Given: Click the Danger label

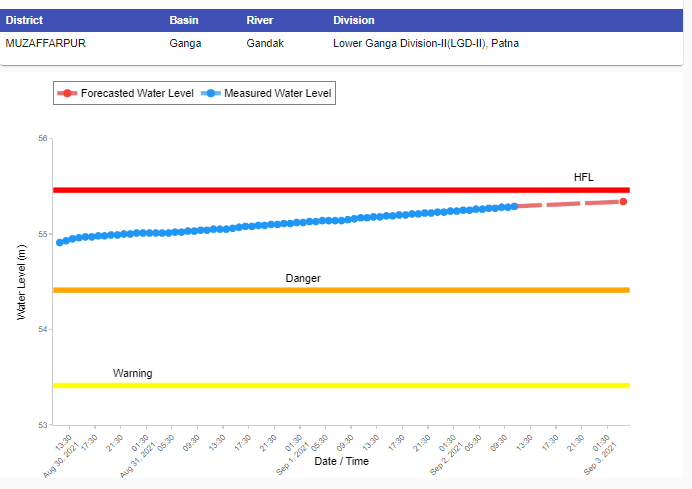Looking at the screenshot, I should click(x=303, y=278).
